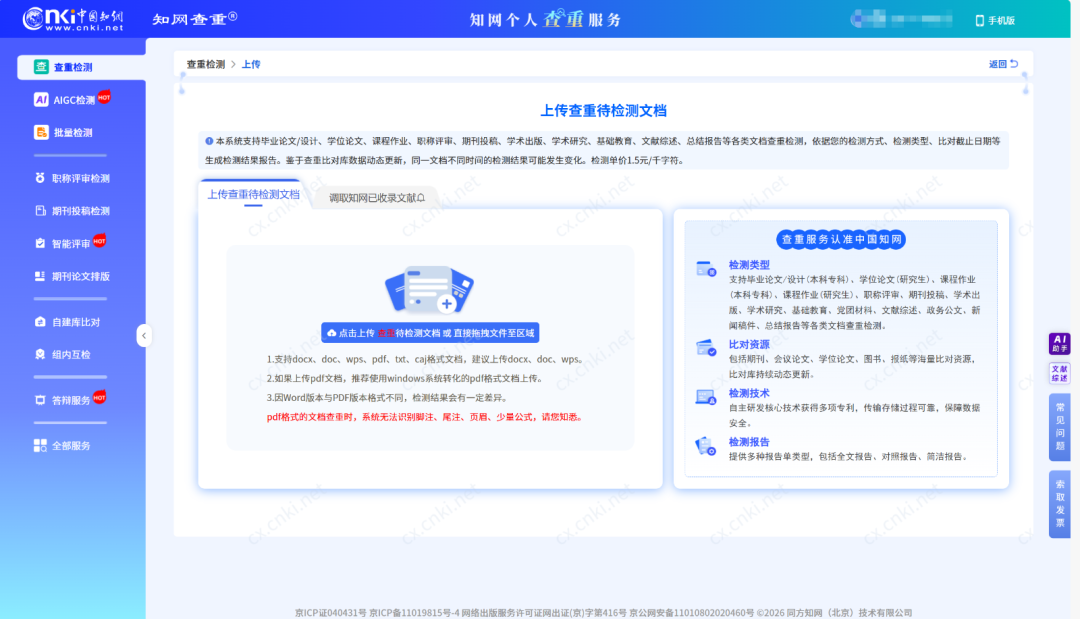Open the 文献综述 floating button

click(1059, 373)
